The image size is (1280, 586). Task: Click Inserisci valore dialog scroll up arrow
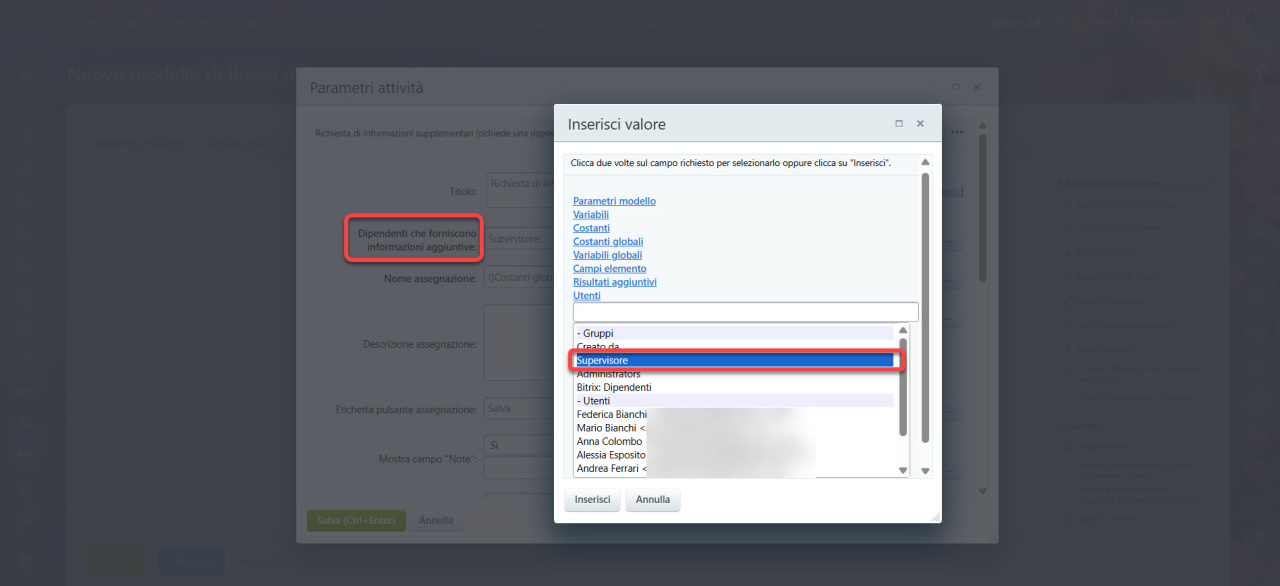pos(925,162)
